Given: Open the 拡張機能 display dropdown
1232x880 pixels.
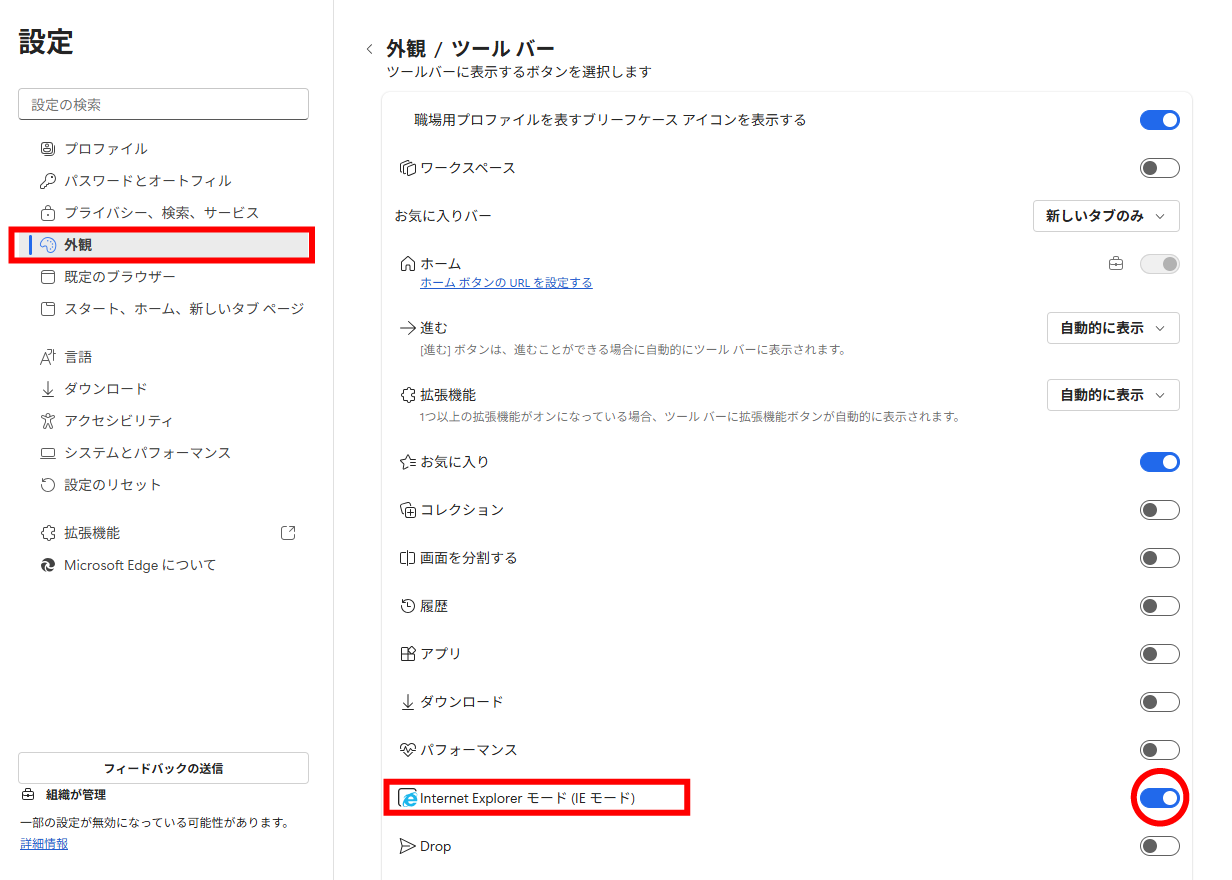Looking at the screenshot, I should pyautogui.click(x=1113, y=394).
